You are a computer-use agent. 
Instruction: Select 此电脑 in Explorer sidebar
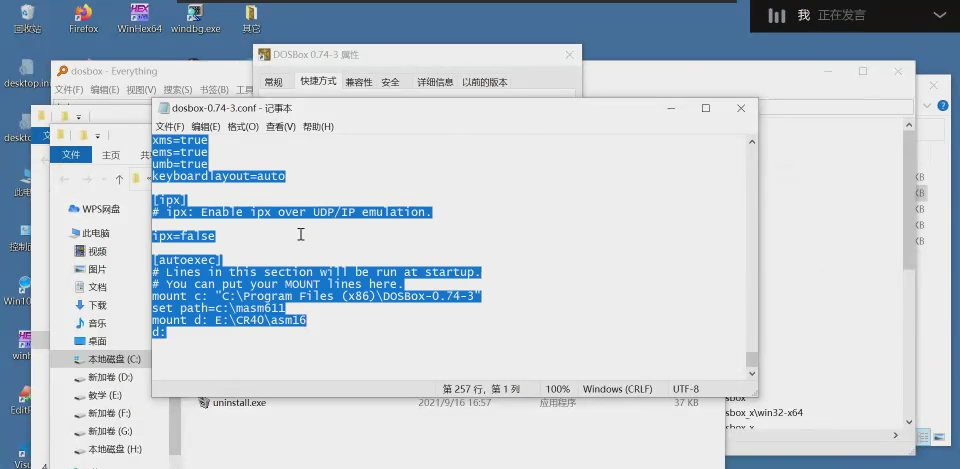point(90,233)
